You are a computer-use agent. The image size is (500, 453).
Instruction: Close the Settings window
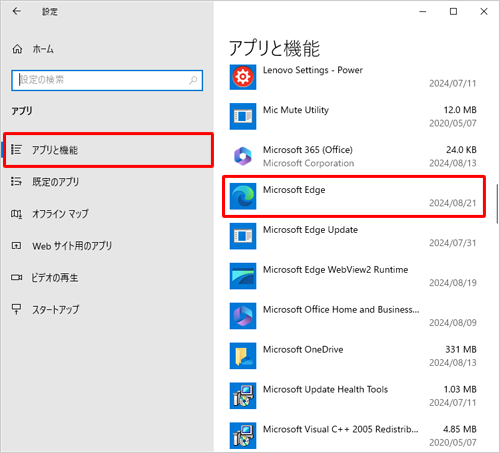click(x=484, y=12)
